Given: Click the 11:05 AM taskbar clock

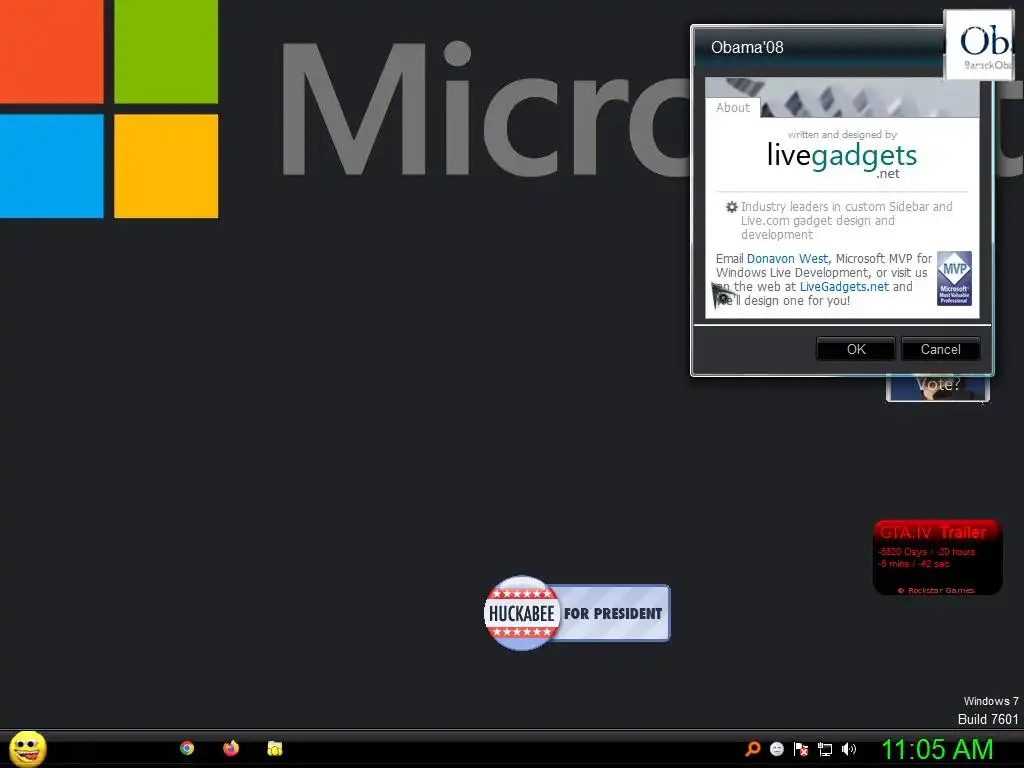Looking at the screenshot, I should pyautogui.click(x=937, y=749).
